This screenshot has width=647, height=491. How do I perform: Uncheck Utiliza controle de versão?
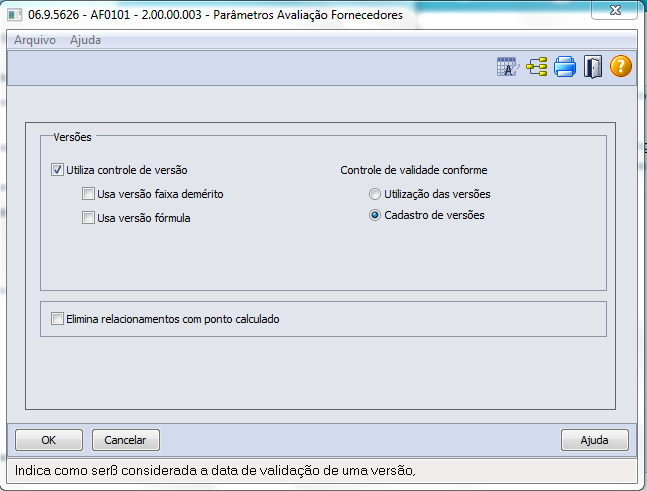pyautogui.click(x=57, y=170)
